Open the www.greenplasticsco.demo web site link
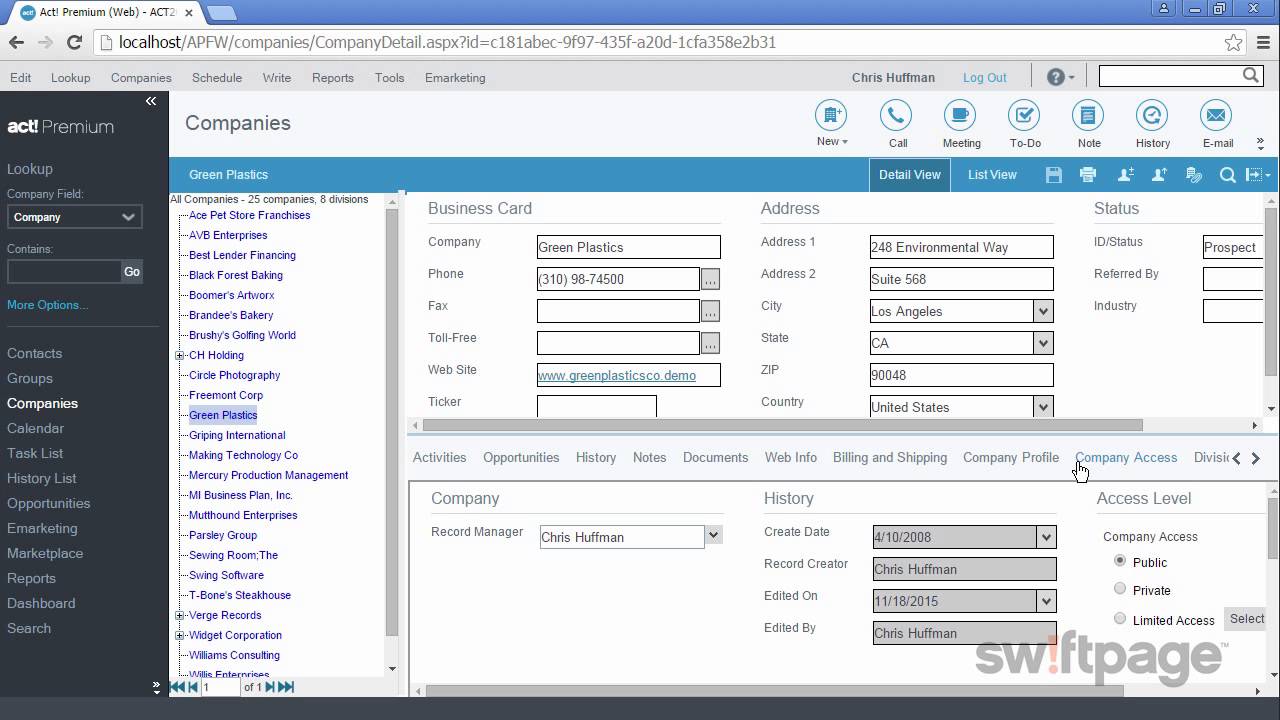The image size is (1280, 720). [x=617, y=375]
